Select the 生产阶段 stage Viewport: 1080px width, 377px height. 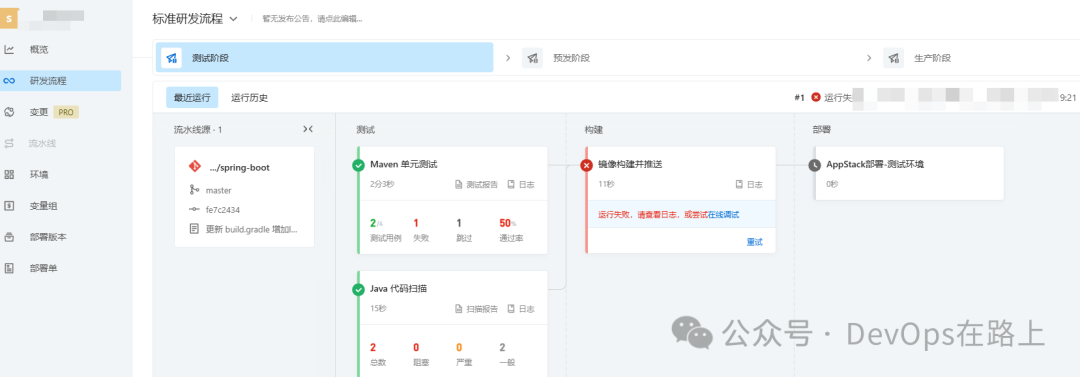[x=932, y=58]
